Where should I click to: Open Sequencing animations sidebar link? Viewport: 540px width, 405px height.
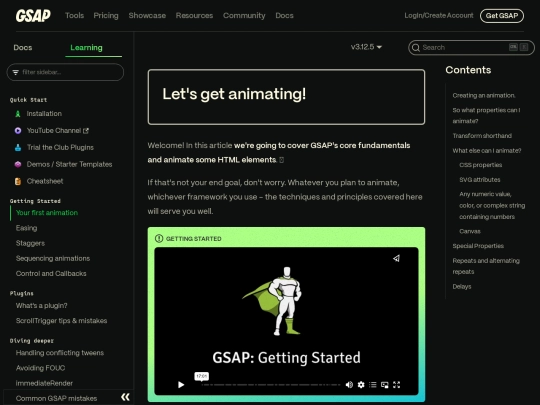(x=53, y=258)
